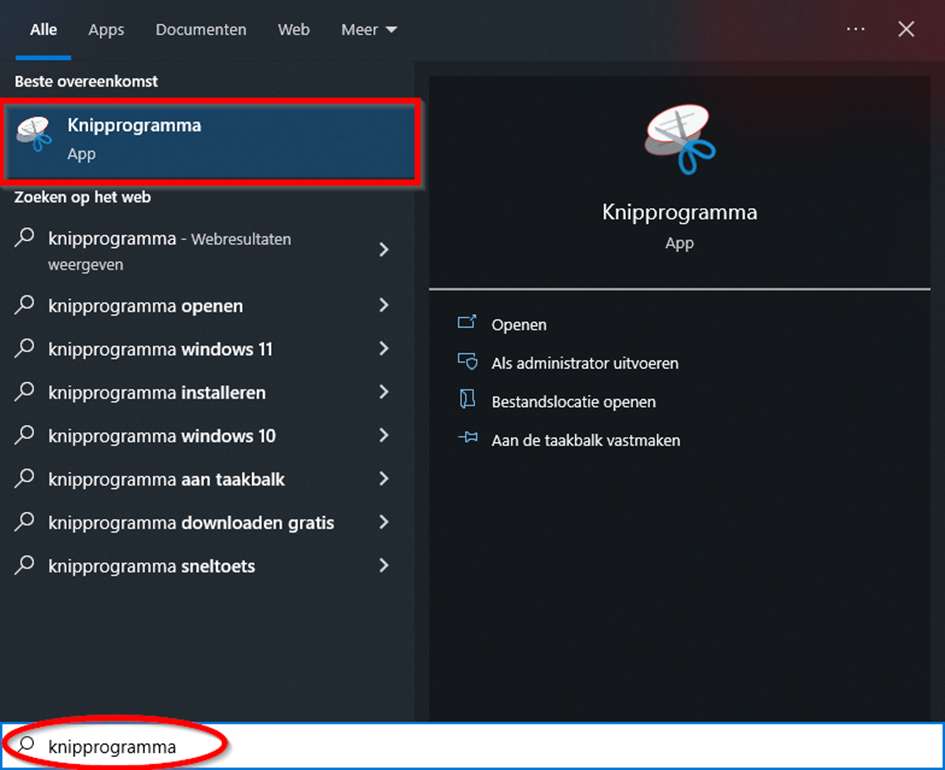Expand the arrow beside knipprogramma windows 11
Screen dimensions: 945x770
tap(383, 349)
